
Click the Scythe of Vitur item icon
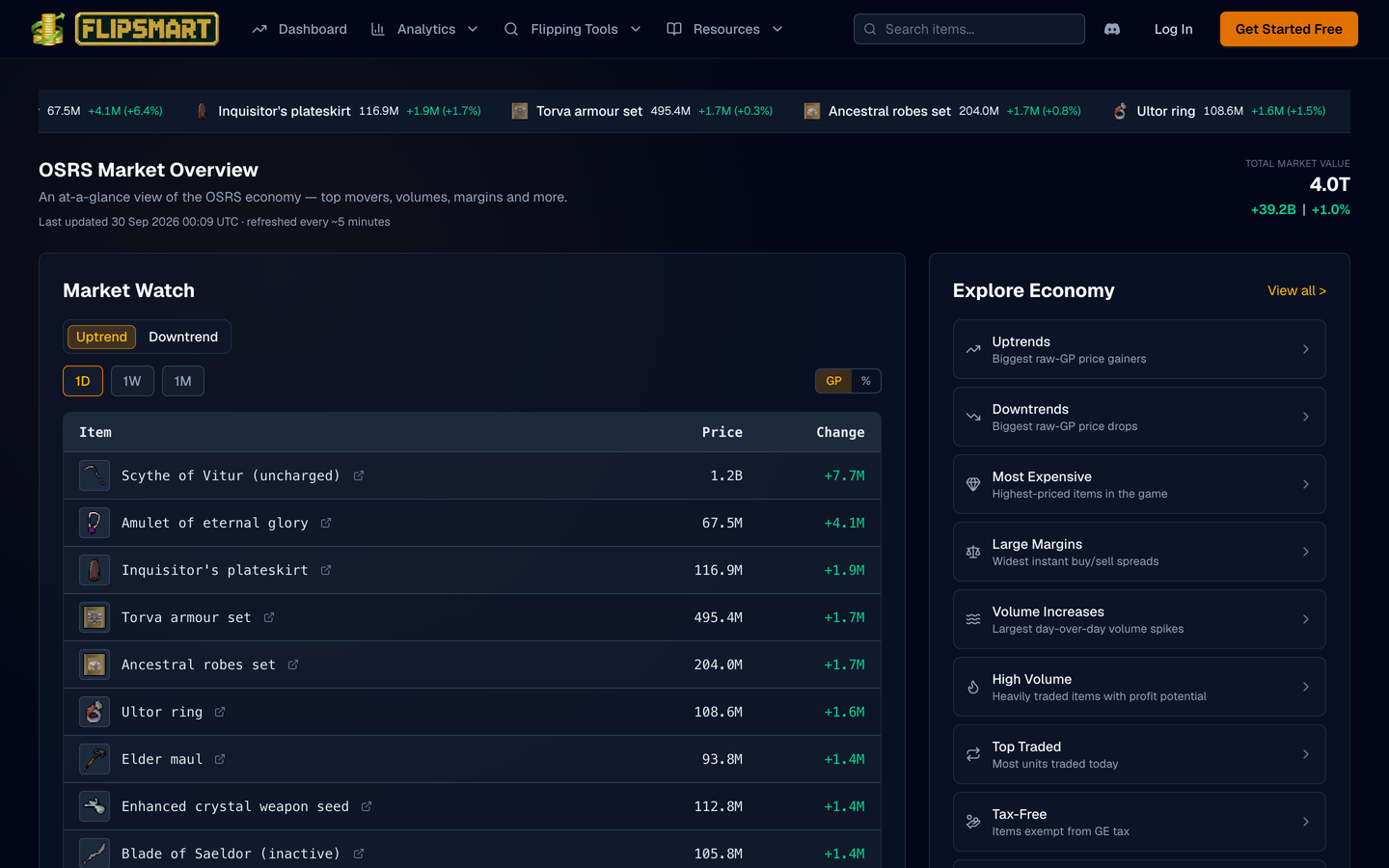pyautogui.click(x=95, y=475)
